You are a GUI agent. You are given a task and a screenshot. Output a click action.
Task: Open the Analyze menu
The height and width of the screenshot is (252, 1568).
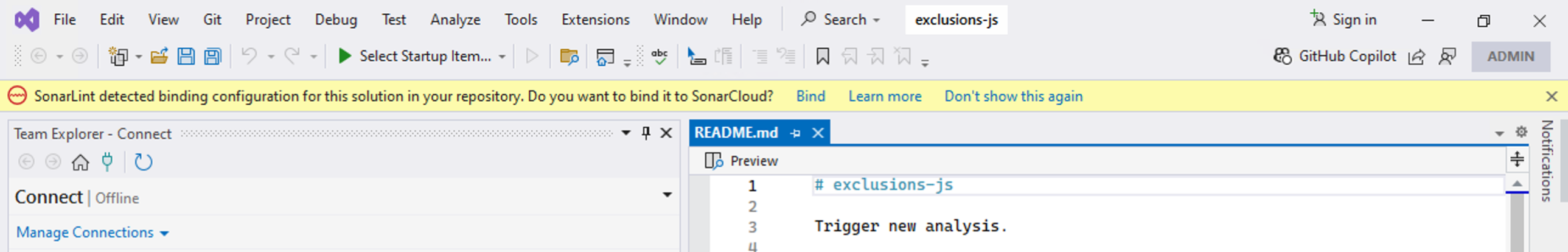(455, 19)
